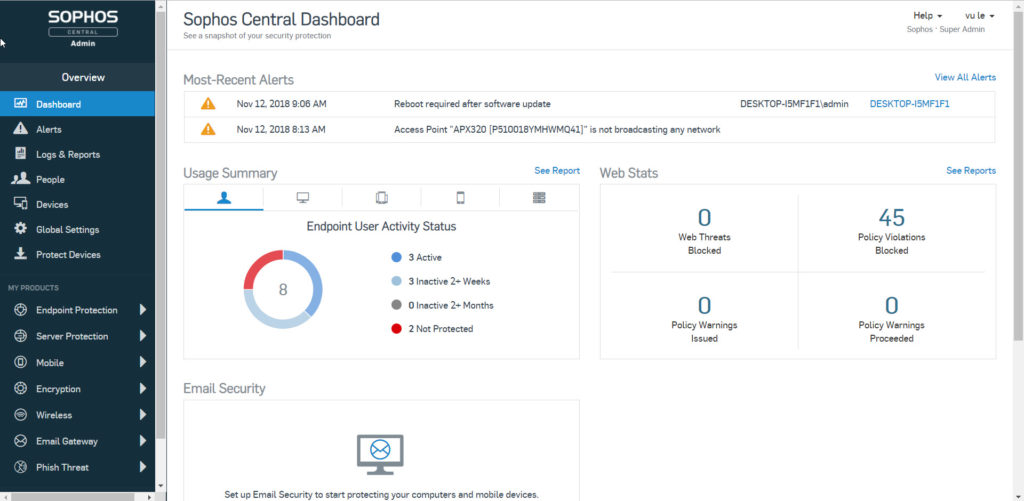Click the gray Inactive 2+ Months legend dot
The width and height of the screenshot is (1024, 501).
click(396, 305)
